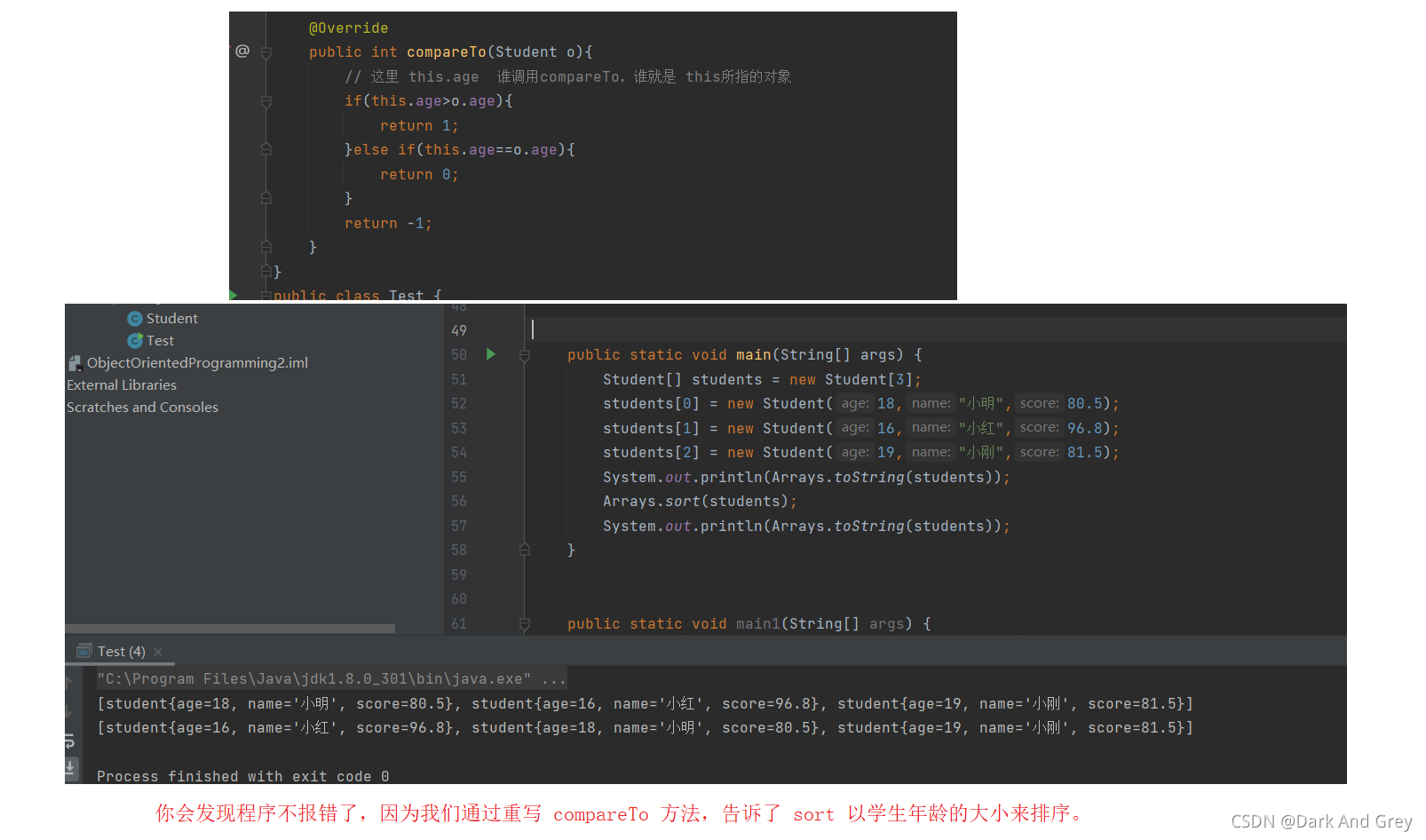Click the 'public static void main1' signature
The width and height of the screenshot is (1426, 840).
749,624
